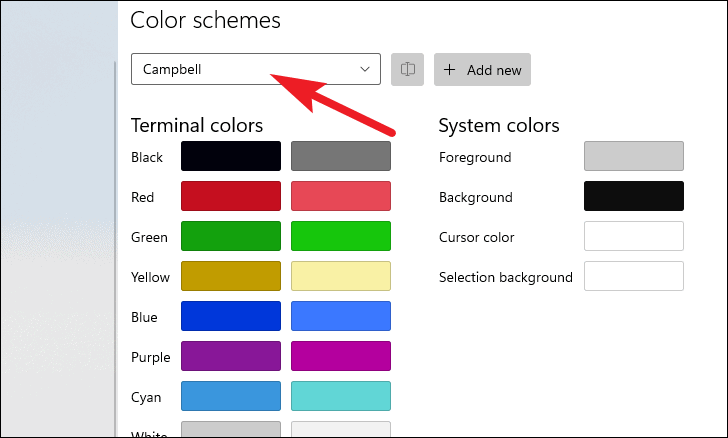Click the bright Purple magenta swatch
Screen dimensions: 728x438
tap(341, 356)
